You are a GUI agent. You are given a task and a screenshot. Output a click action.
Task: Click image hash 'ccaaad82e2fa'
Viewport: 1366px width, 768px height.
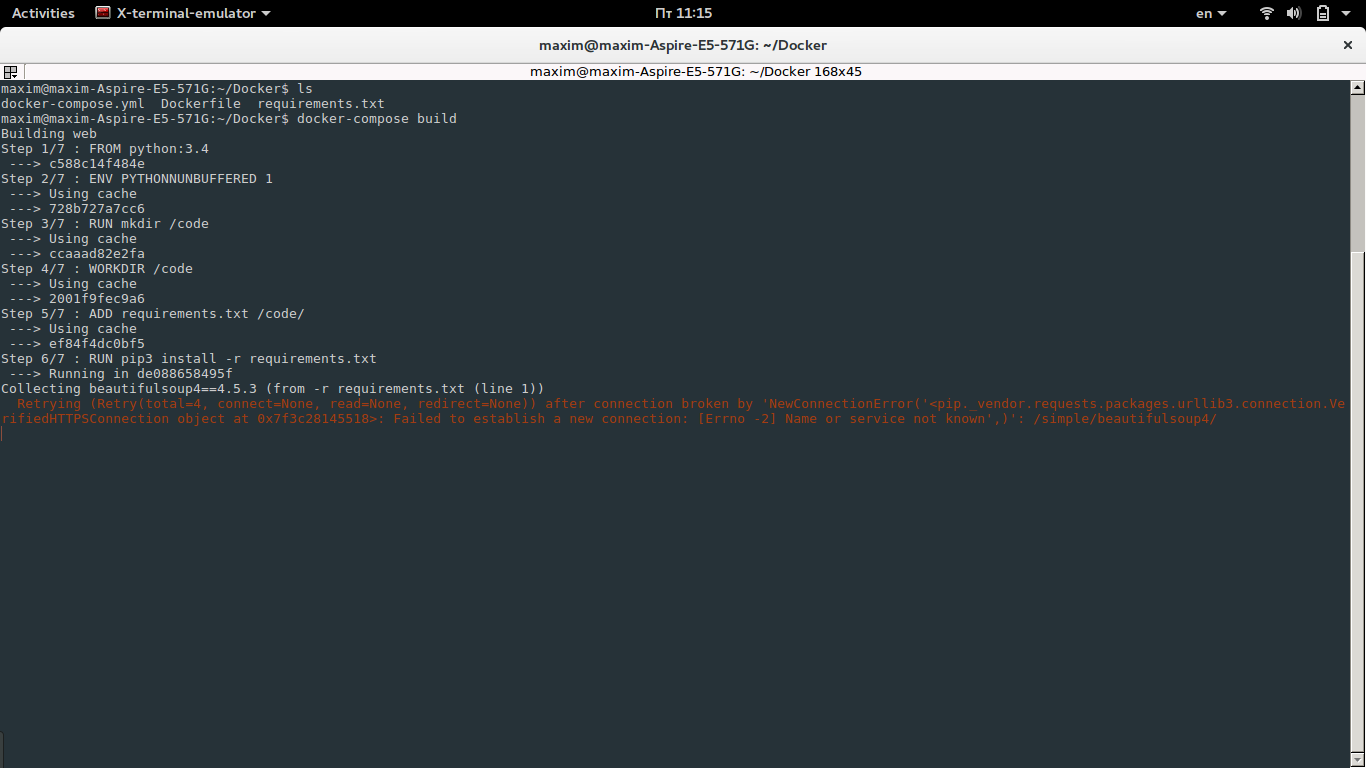pos(97,254)
